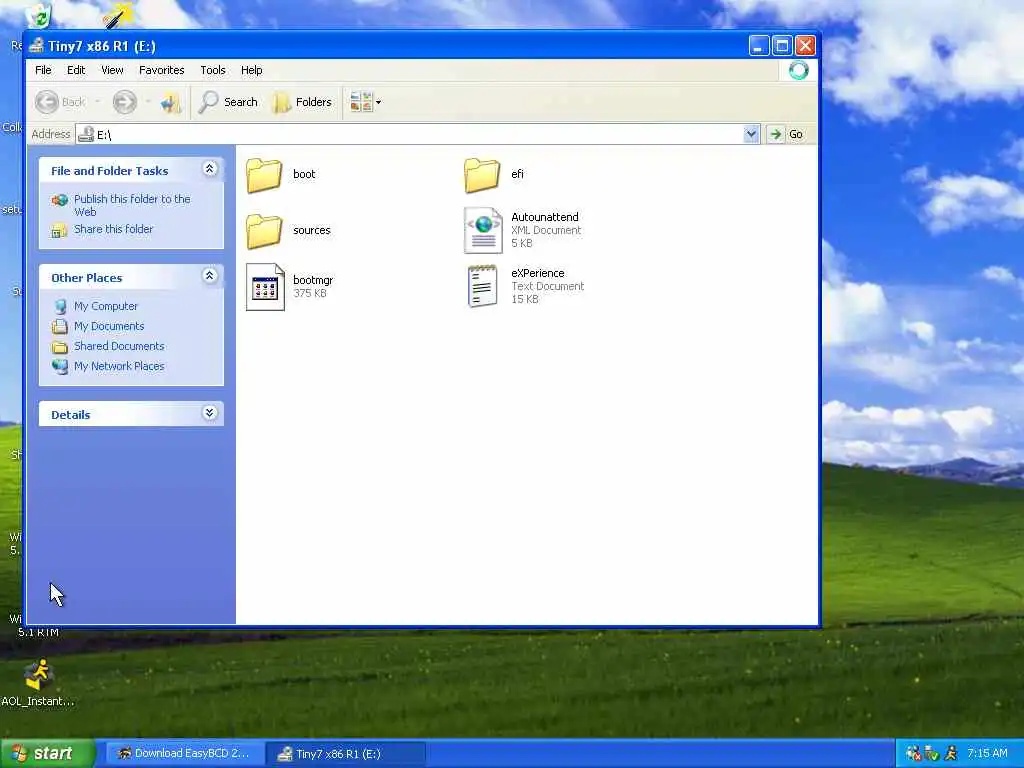Viewport: 1024px width, 768px height.
Task: Maximize the Tiny7 x86 R1 window
Action: (782, 46)
